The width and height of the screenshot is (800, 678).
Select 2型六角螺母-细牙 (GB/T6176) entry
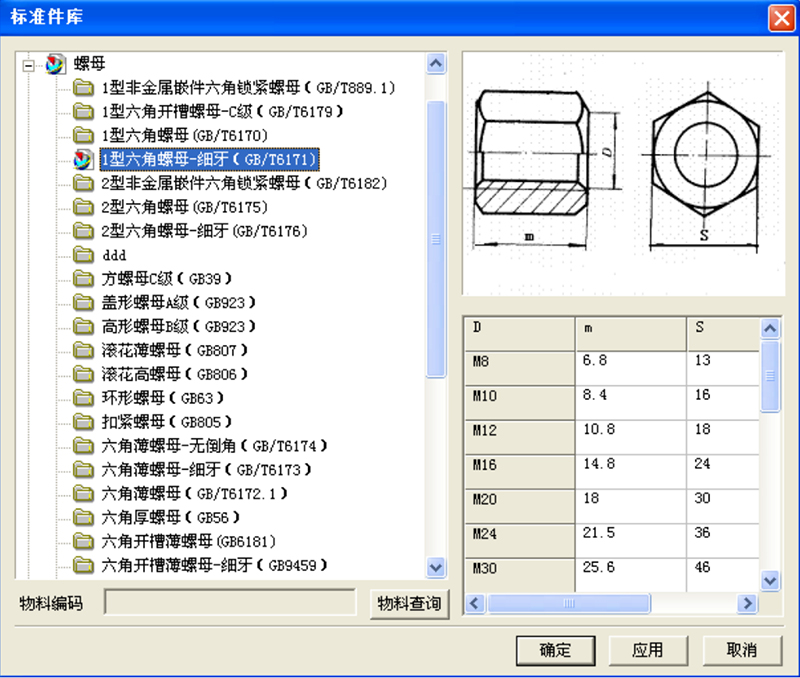(x=203, y=231)
